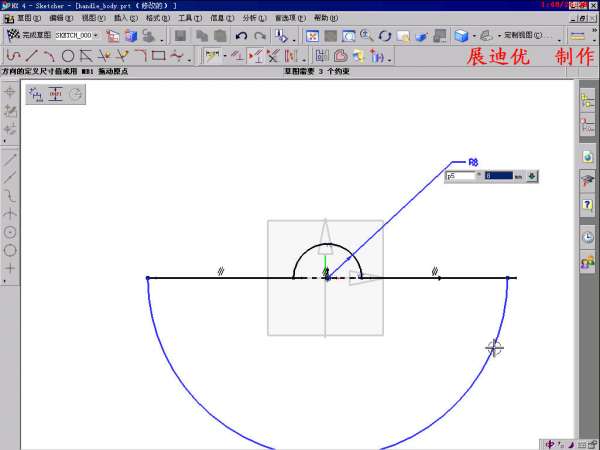Pick the Arc sketch tool
Viewport: 600px width, 450px height.
coord(49,55)
